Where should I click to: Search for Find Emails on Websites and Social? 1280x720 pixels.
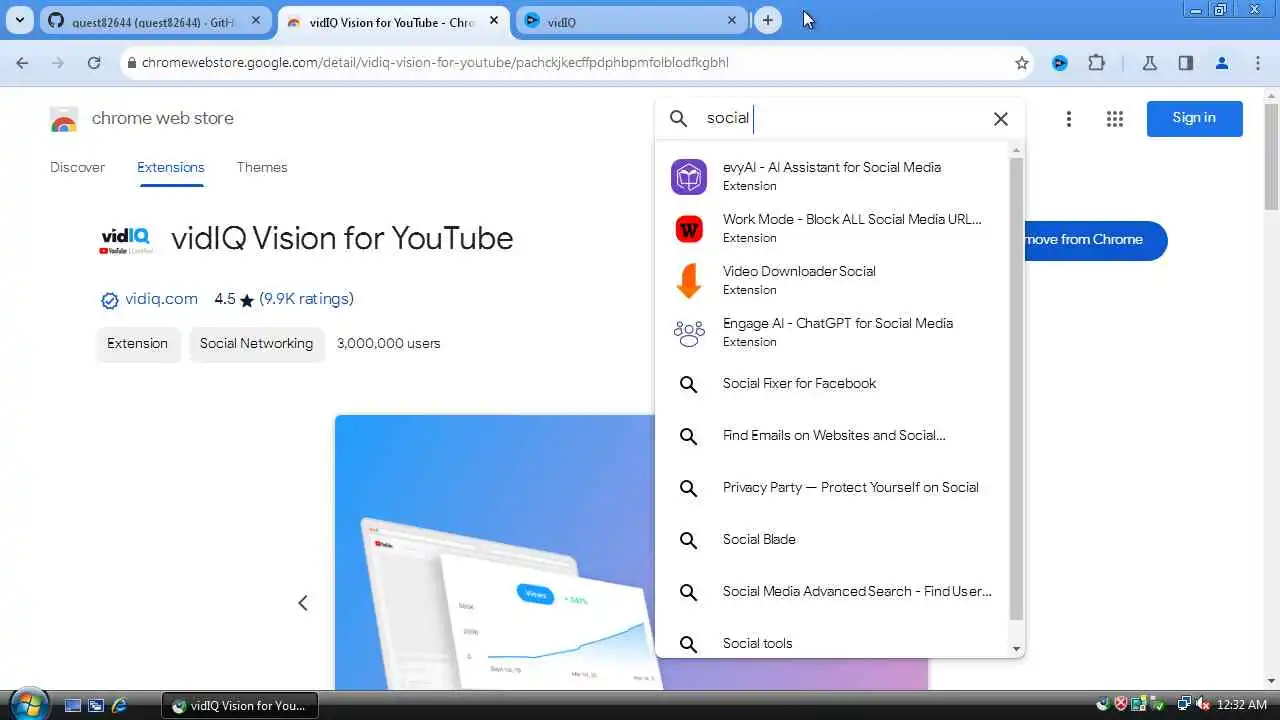(x=832, y=436)
